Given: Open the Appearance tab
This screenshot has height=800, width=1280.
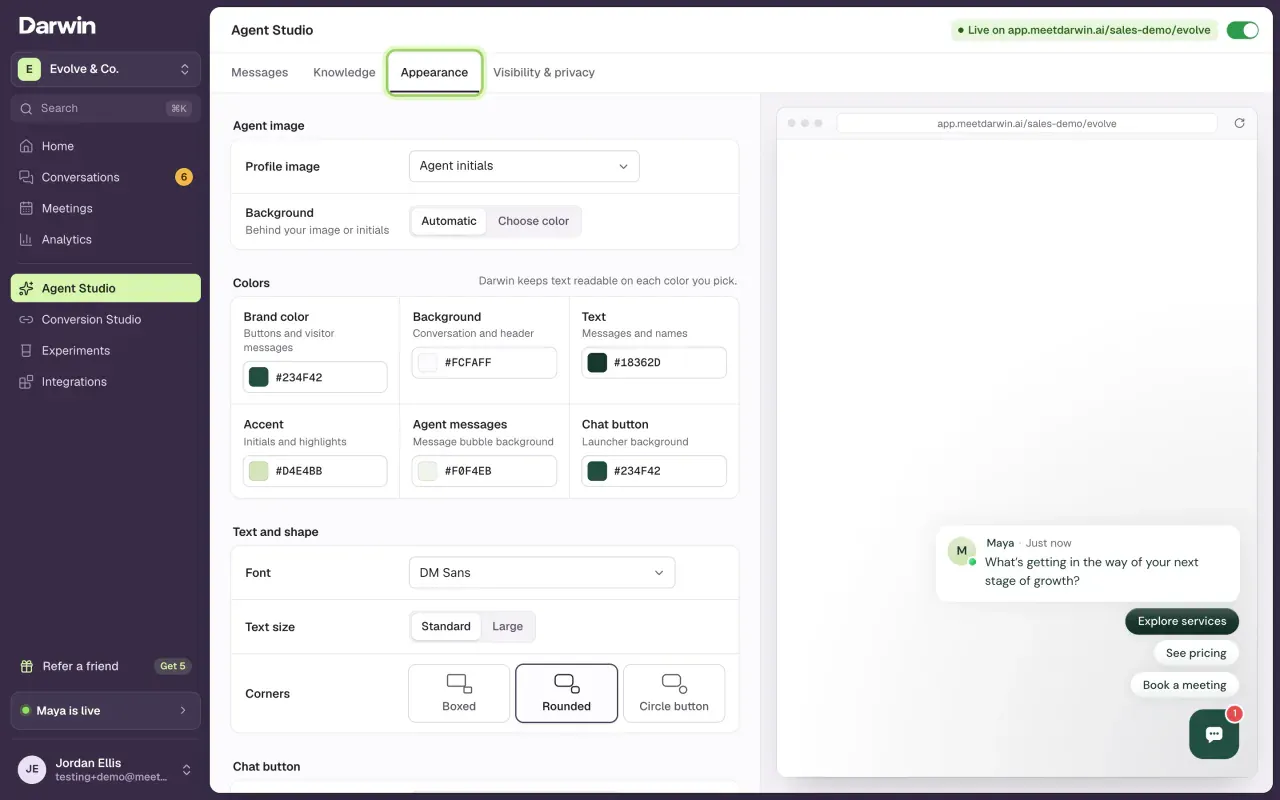Looking at the screenshot, I should pyautogui.click(x=434, y=72).
